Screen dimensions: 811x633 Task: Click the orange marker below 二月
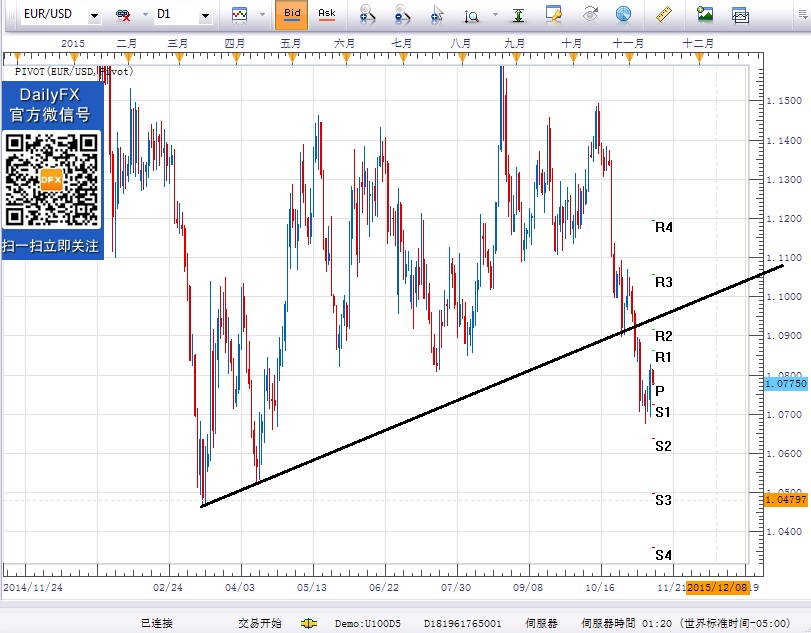pos(128,57)
